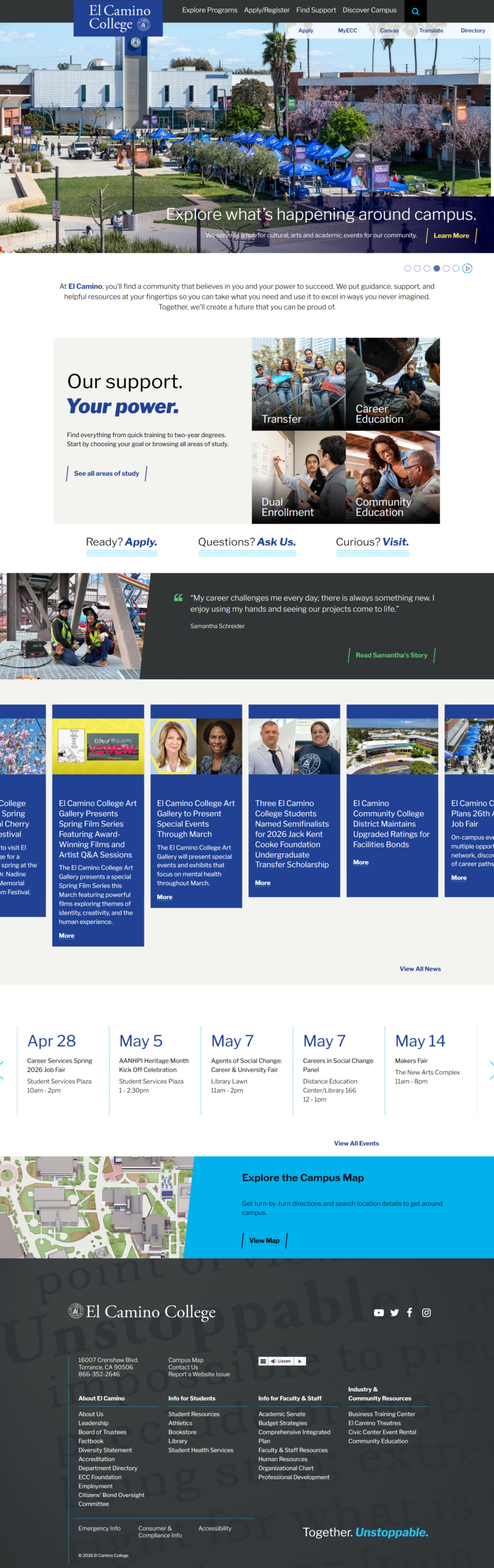
Task: Click Read Samantha's Story
Action: coord(392,655)
